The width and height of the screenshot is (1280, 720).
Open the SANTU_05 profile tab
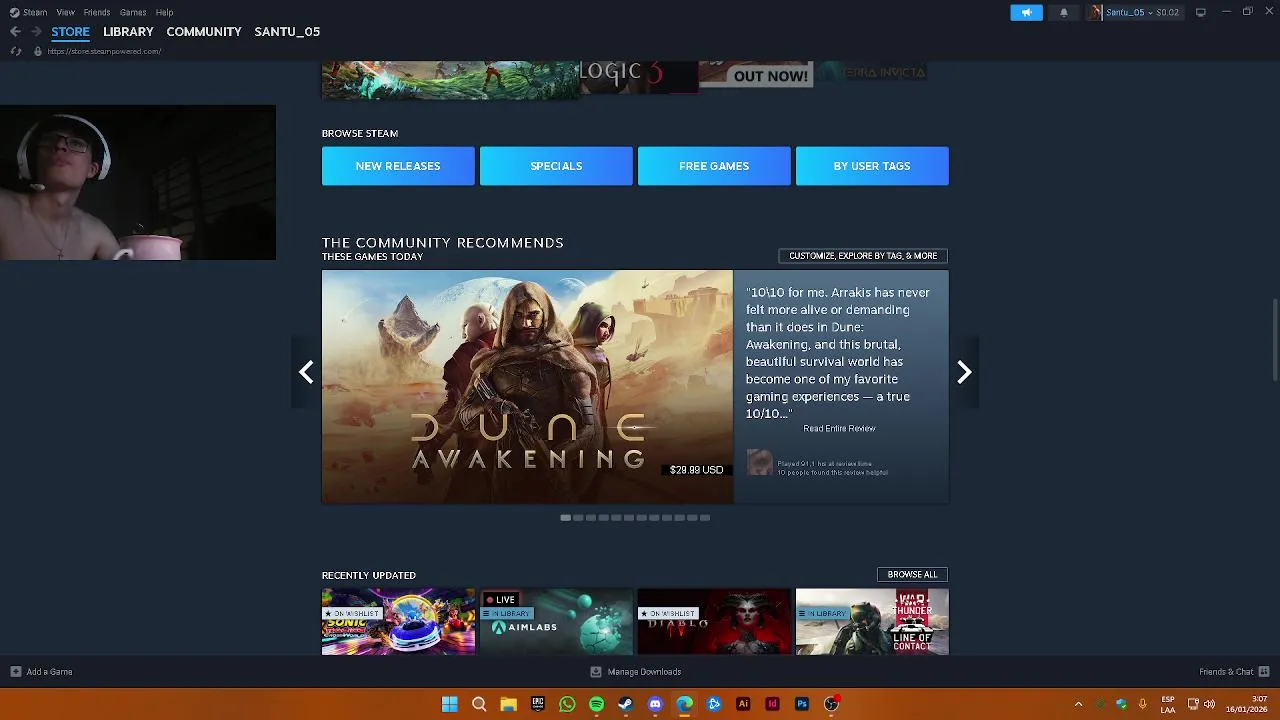coord(287,31)
